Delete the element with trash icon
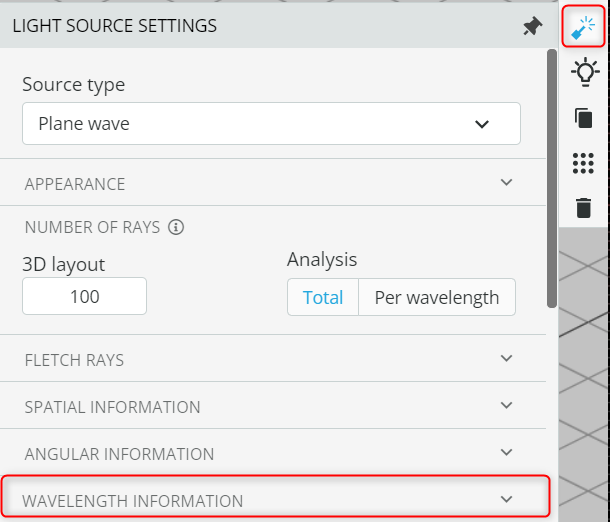Viewport: 610px width, 522px height. 584,208
